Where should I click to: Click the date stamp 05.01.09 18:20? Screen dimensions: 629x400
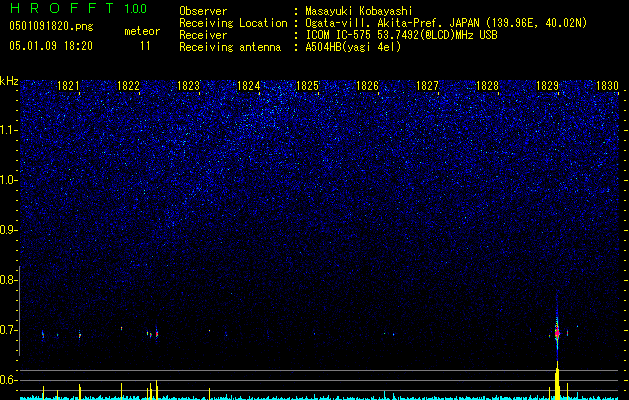[51, 46]
